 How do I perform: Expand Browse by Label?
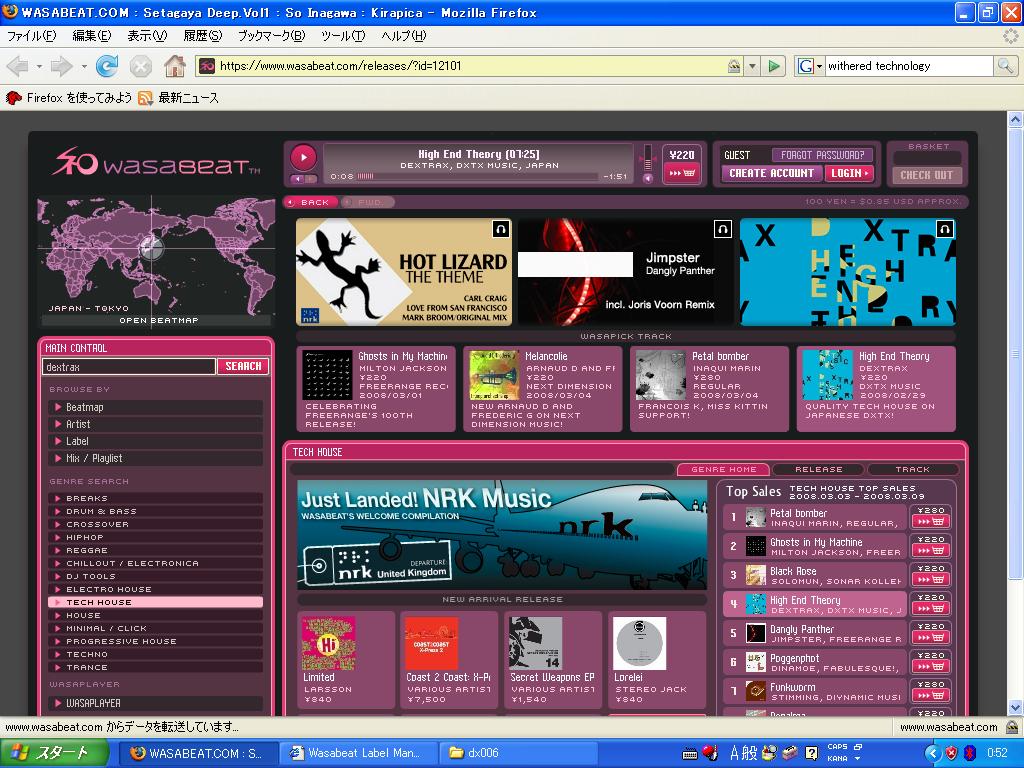click(155, 441)
